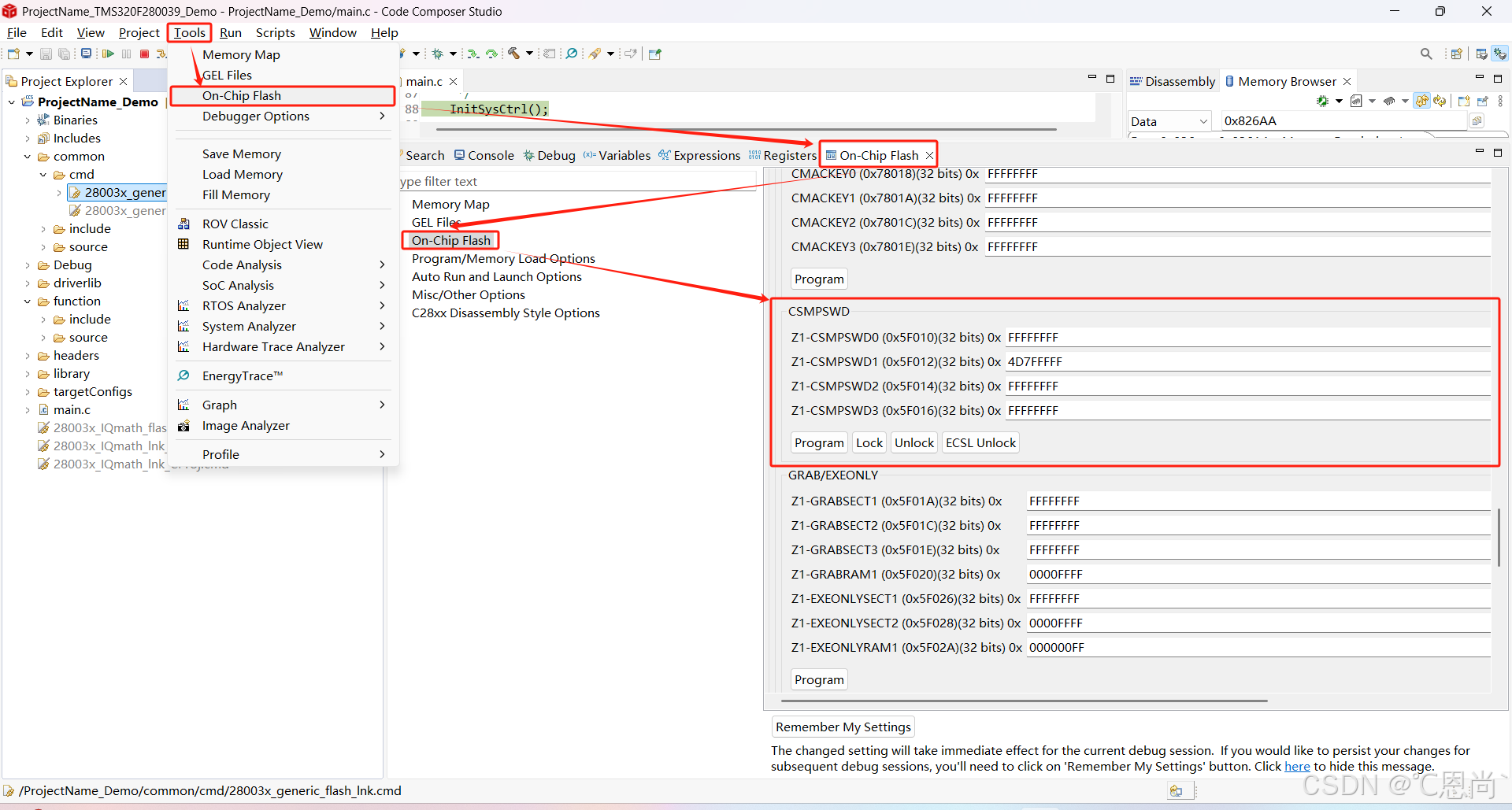Image resolution: width=1512 pixels, height=810 pixels.
Task: Maximize the On-Chip Flash view panel
Action: tap(1498, 152)
